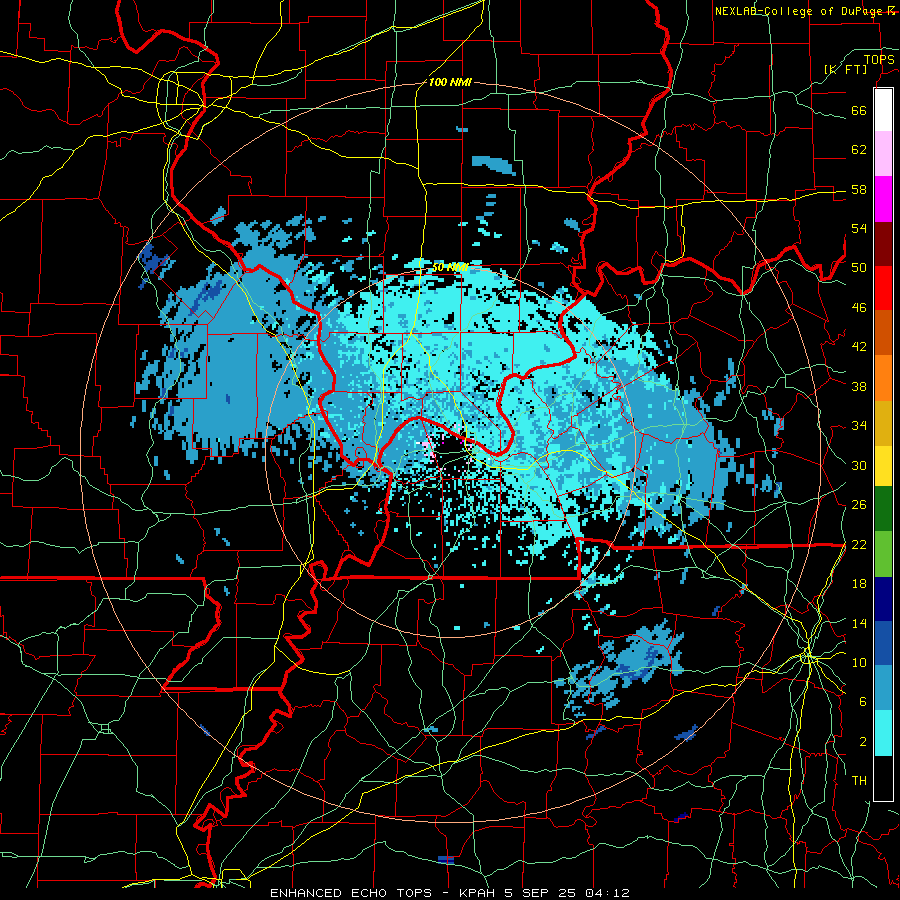The height and width of the screenshot is (900, 900).
Task: Click the navy 14-18 kft legend swatch
Action: (x=883, y=599)
